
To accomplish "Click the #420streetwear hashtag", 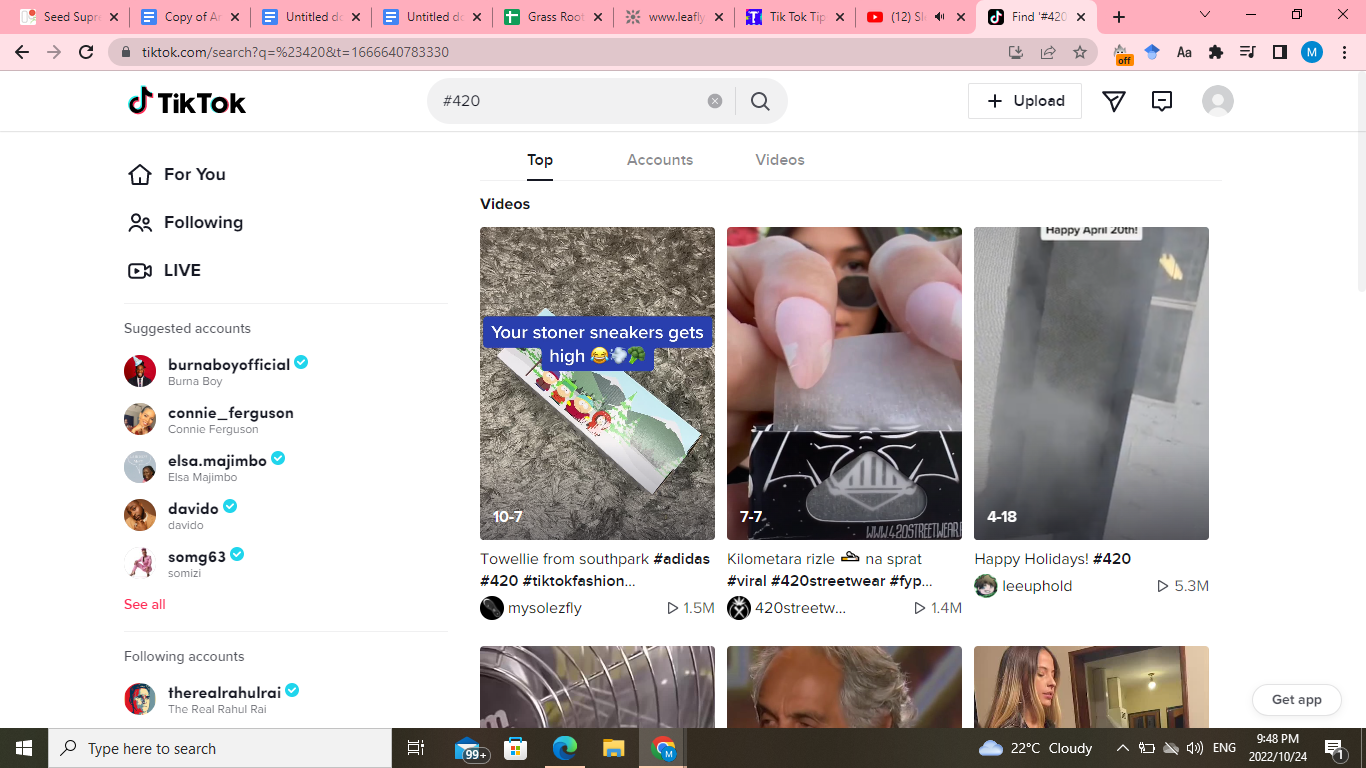I will 828,581.
